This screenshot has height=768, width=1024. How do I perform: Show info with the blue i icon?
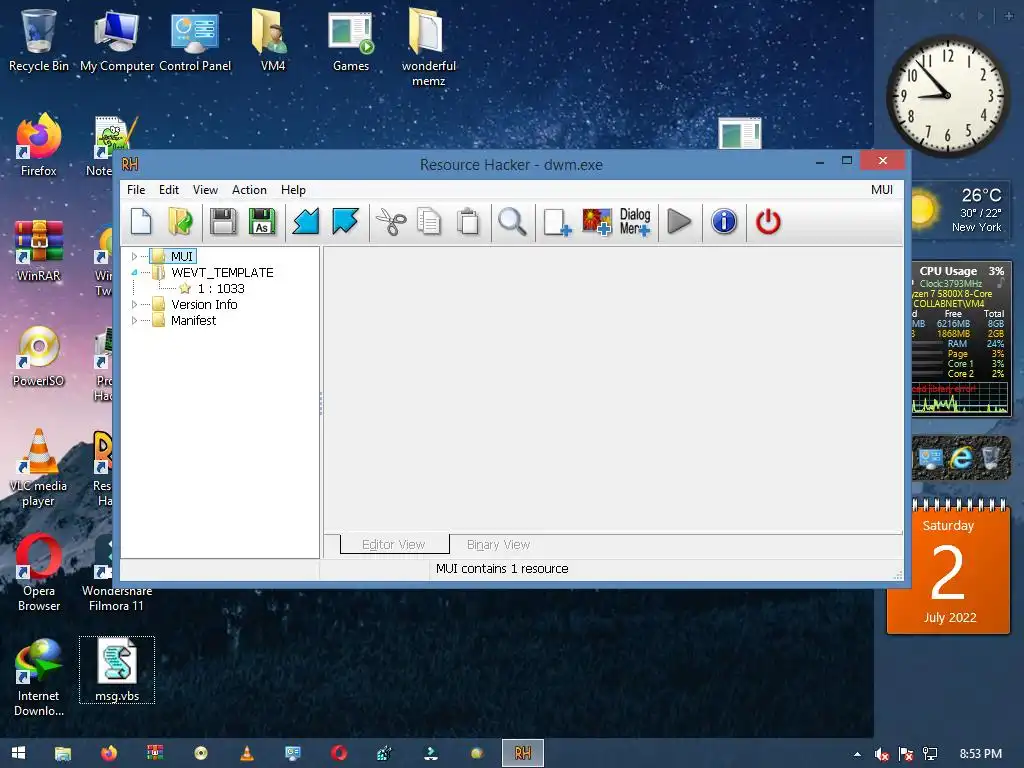tap(724, 221)
